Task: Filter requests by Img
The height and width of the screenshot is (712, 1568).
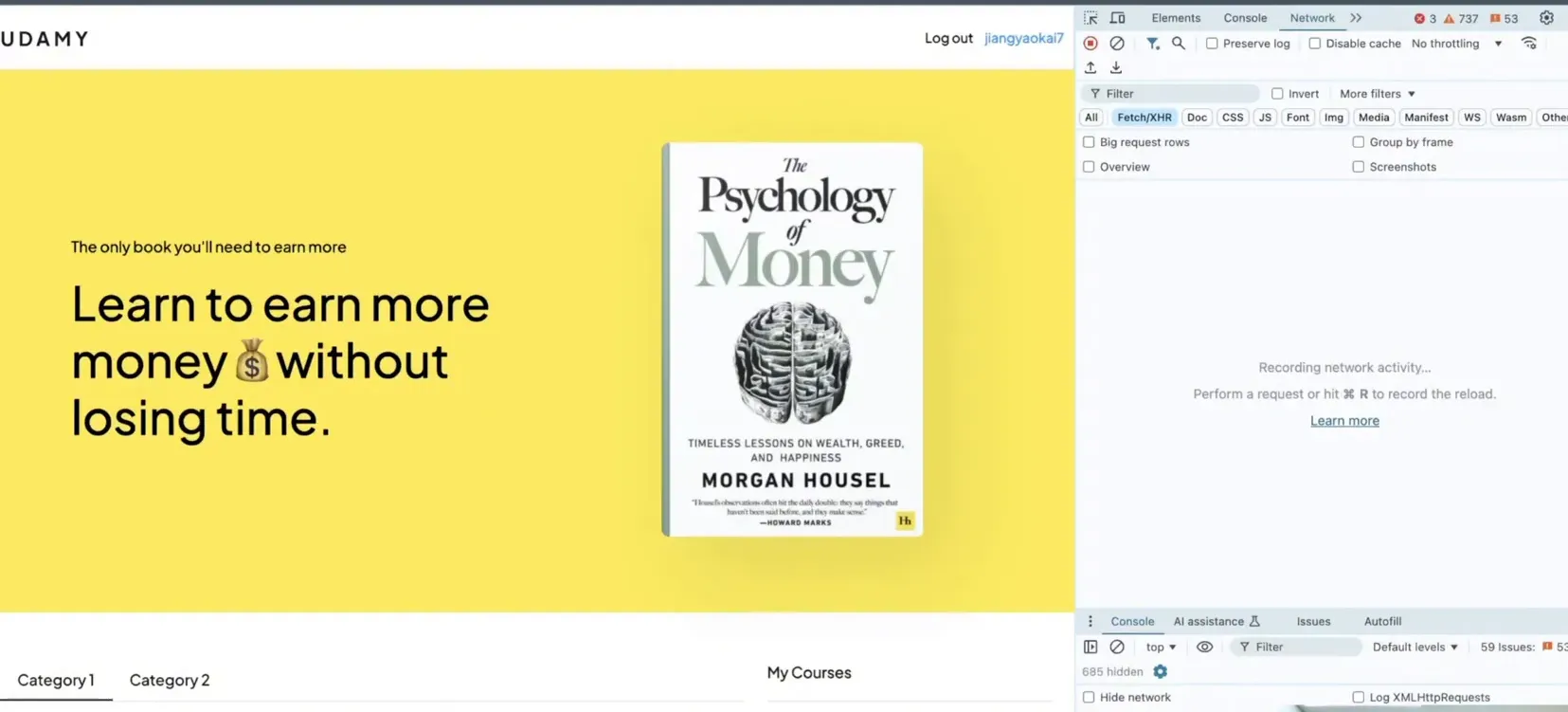Action: coord(1334,118)
